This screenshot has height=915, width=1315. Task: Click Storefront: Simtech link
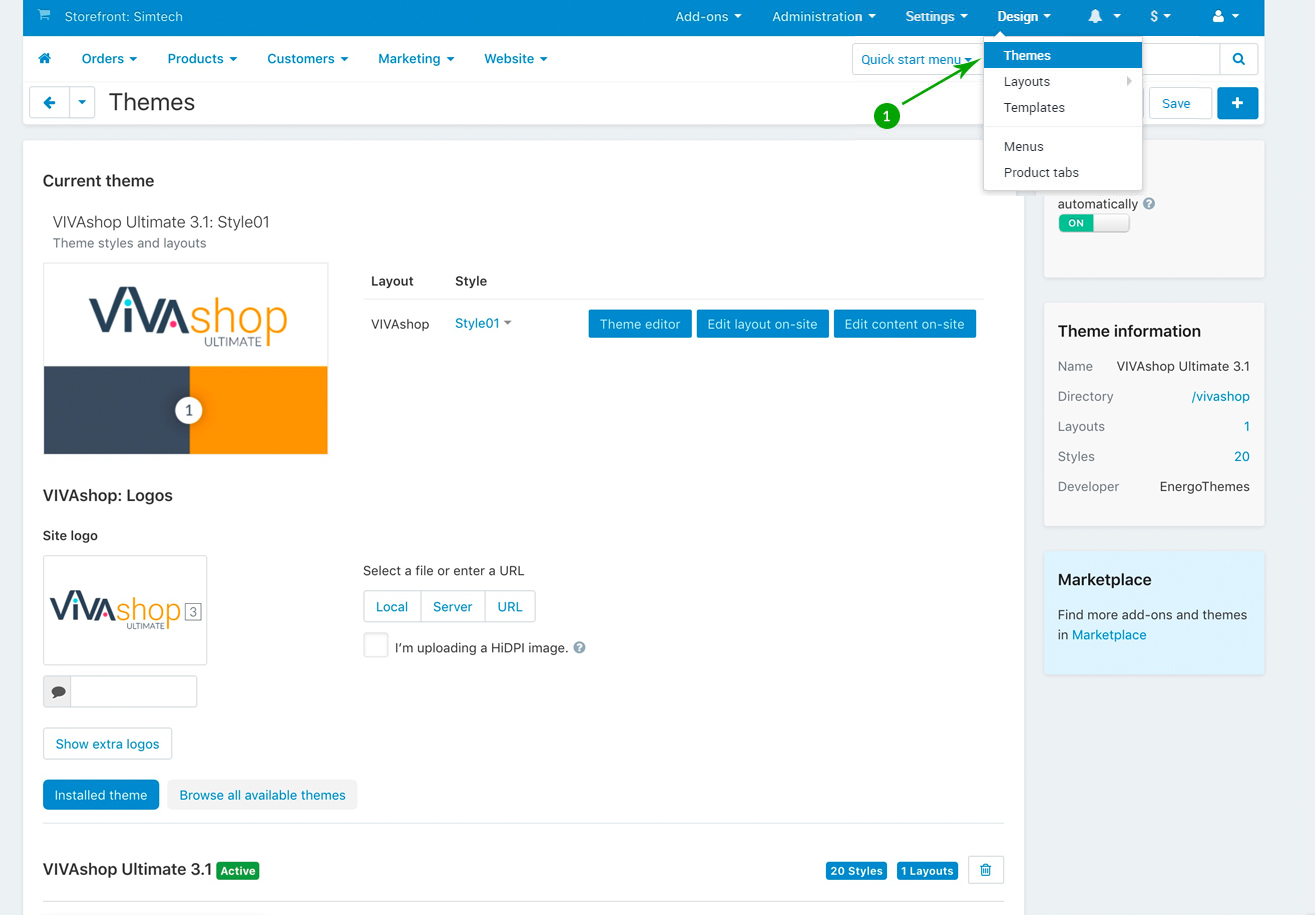click(x=124, y=16)
